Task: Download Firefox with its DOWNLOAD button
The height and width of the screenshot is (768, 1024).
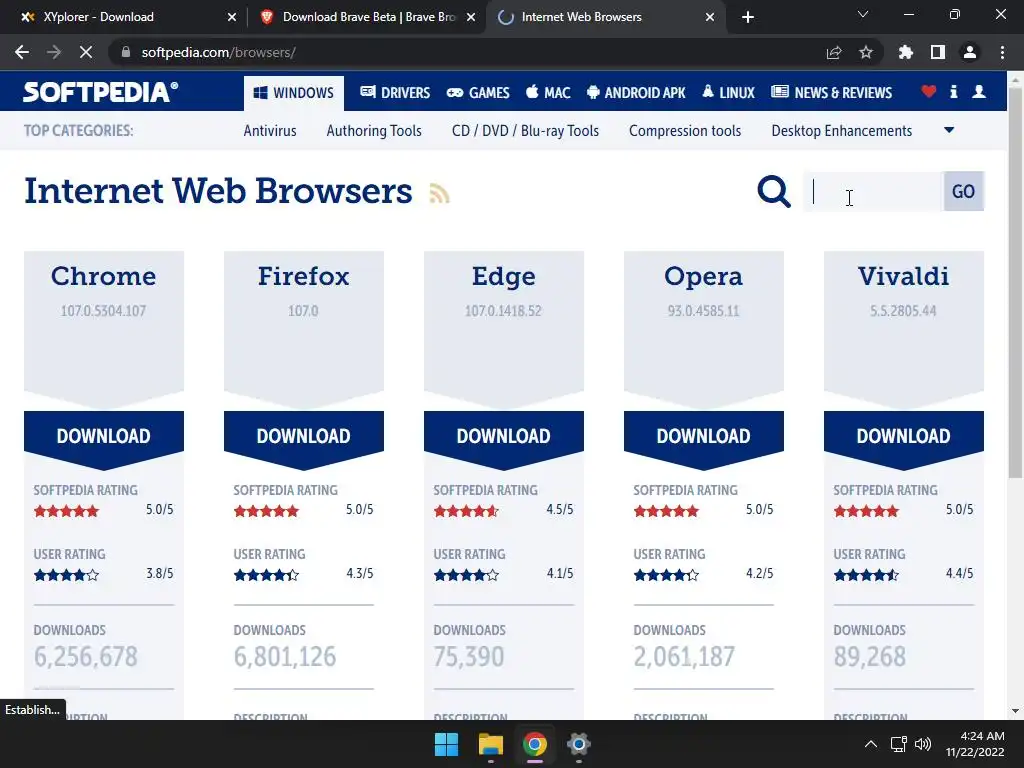Action: pyautogui.click(x=304, y=436)
